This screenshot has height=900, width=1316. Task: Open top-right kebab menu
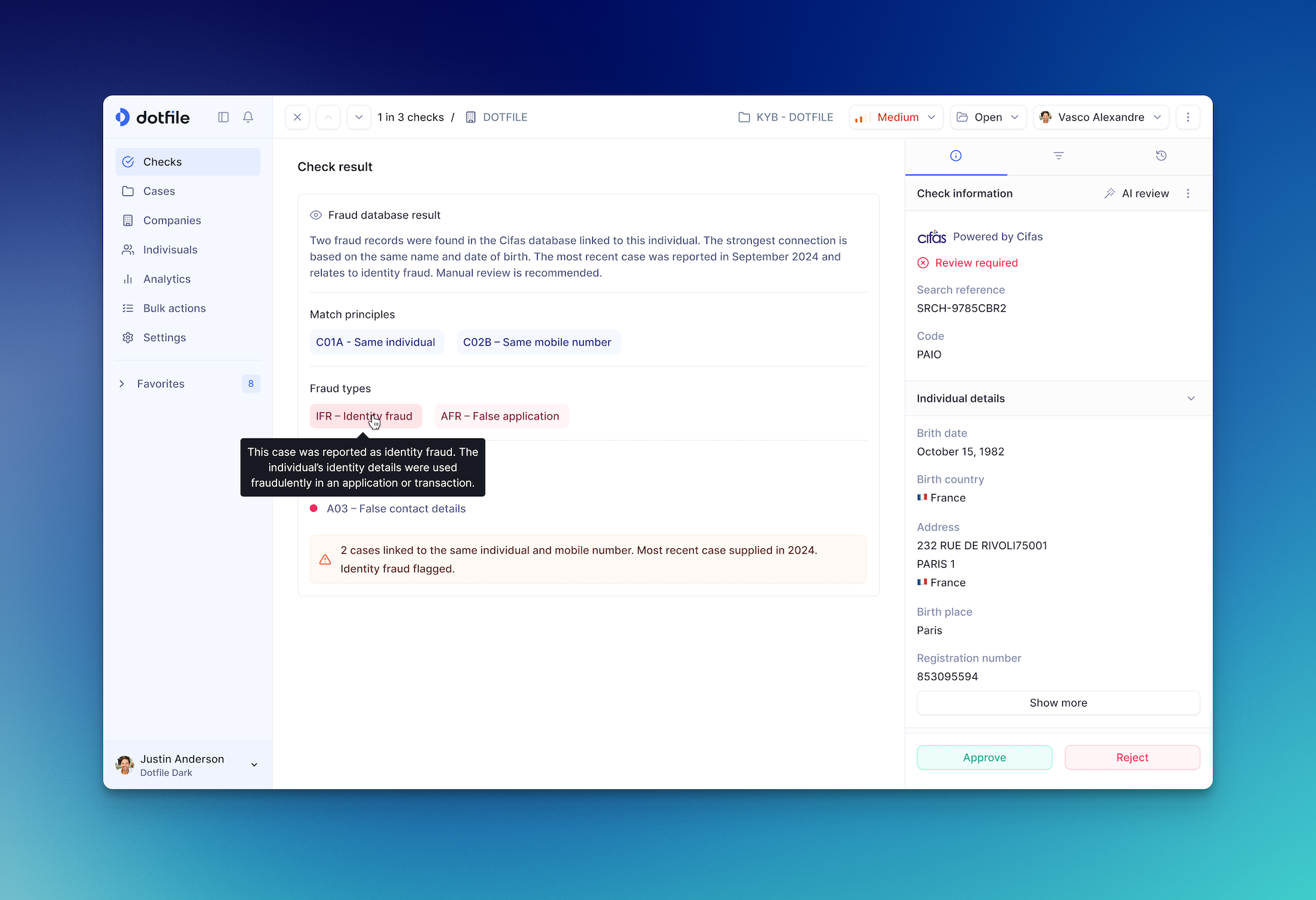pyautogui.click(x=1188, y=117)
